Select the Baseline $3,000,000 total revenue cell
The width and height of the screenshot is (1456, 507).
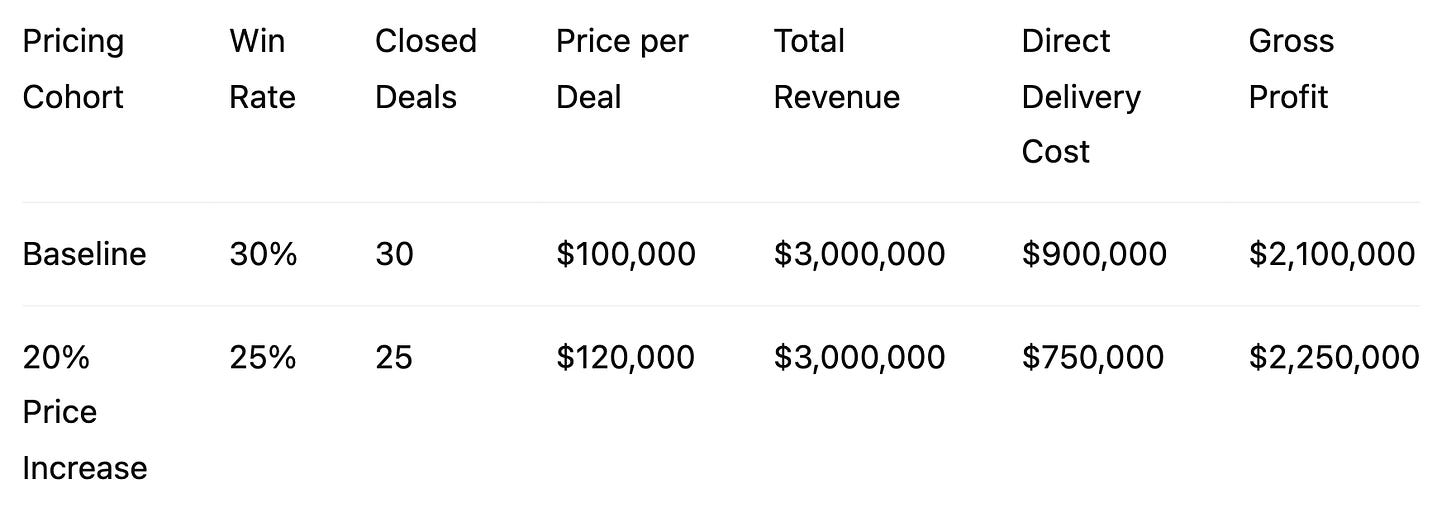pos(859,254)
